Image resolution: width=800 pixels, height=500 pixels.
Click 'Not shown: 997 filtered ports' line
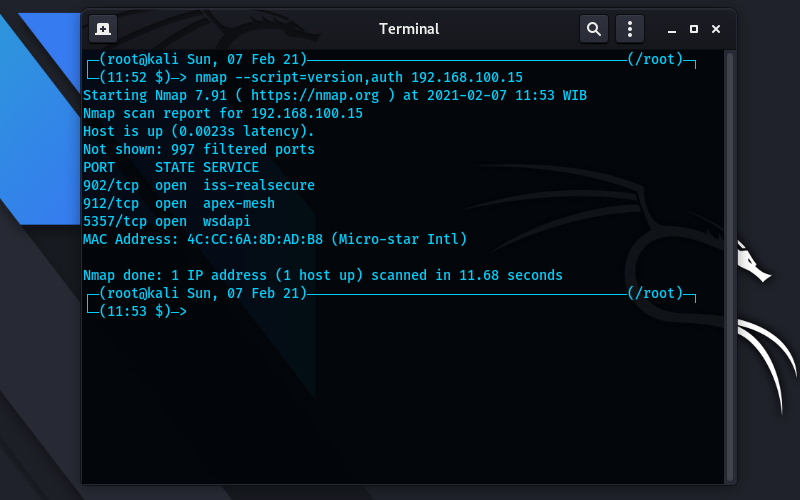[x=199, y=149]
